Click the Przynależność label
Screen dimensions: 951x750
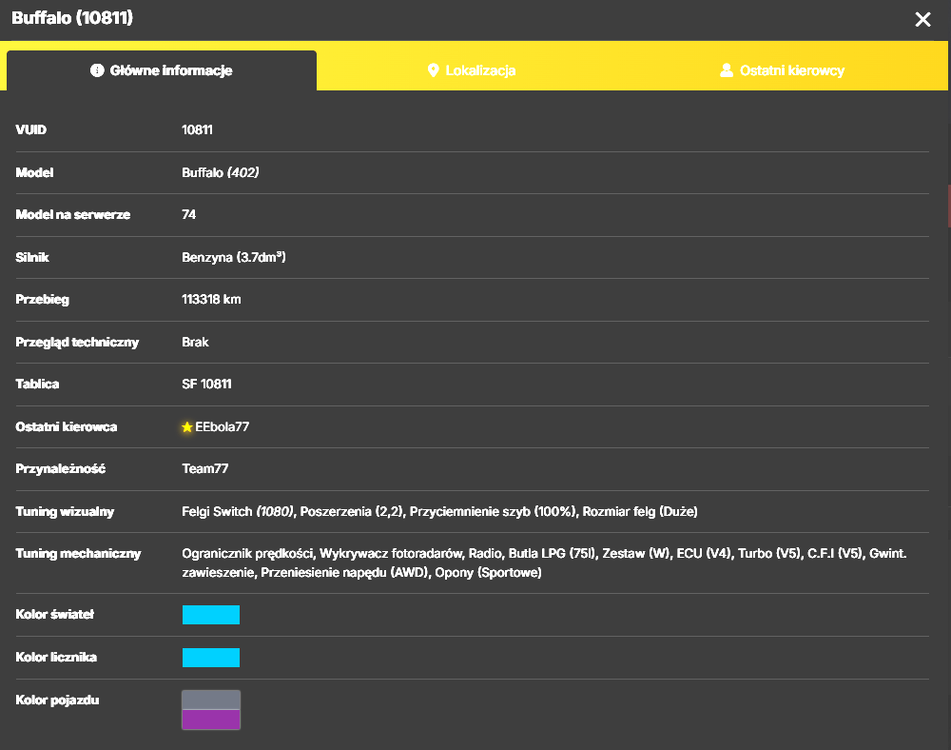pyautogui.click(x=60, y=469)
